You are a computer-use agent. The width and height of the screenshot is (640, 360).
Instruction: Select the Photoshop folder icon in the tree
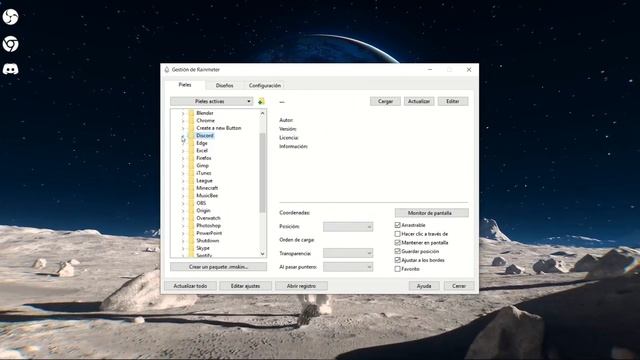(191, 225)
